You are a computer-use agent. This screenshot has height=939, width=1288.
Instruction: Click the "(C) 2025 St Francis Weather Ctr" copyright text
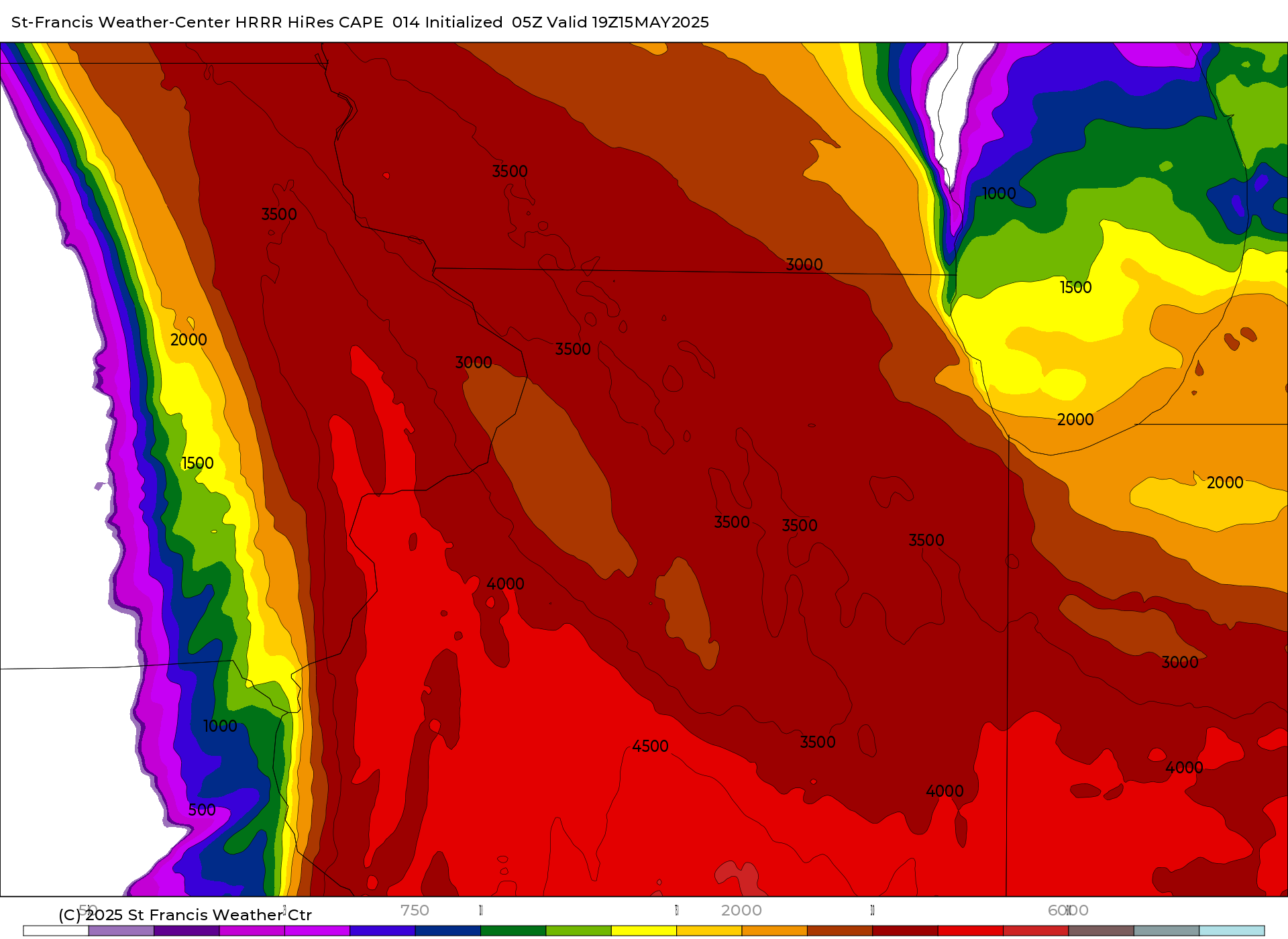185,915
